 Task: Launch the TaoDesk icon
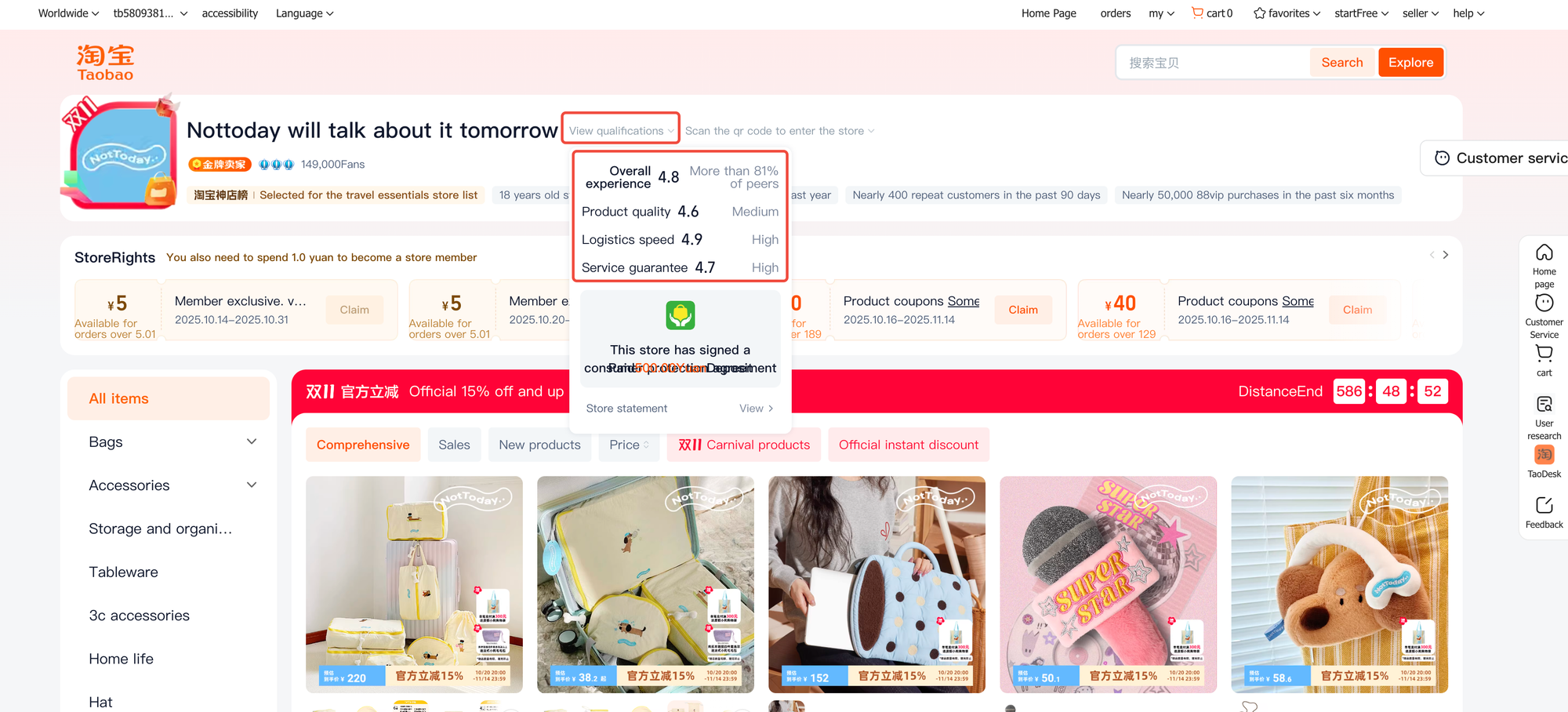click(1544, 455)
